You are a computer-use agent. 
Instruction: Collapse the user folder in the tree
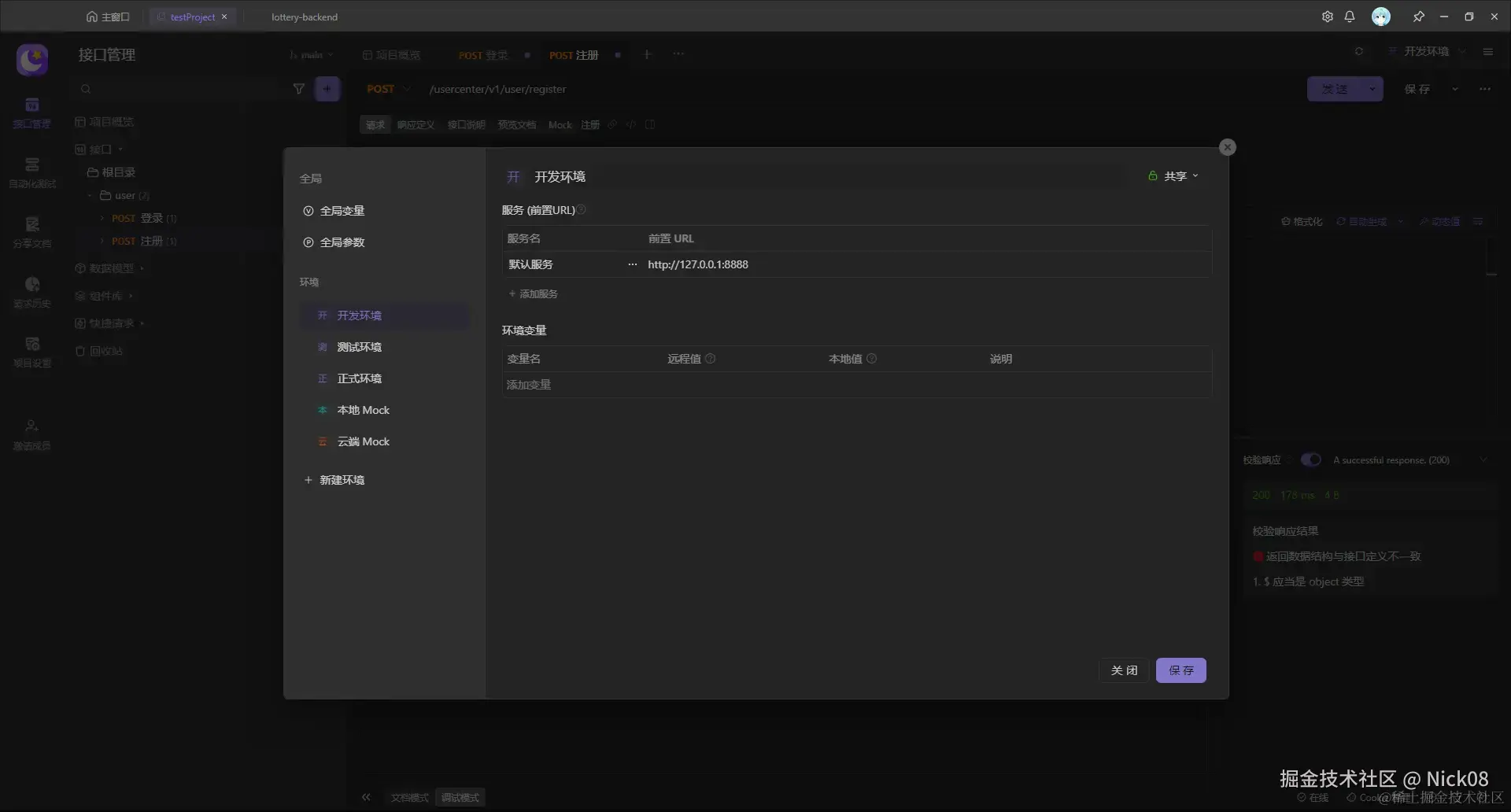tap(90, 195)
